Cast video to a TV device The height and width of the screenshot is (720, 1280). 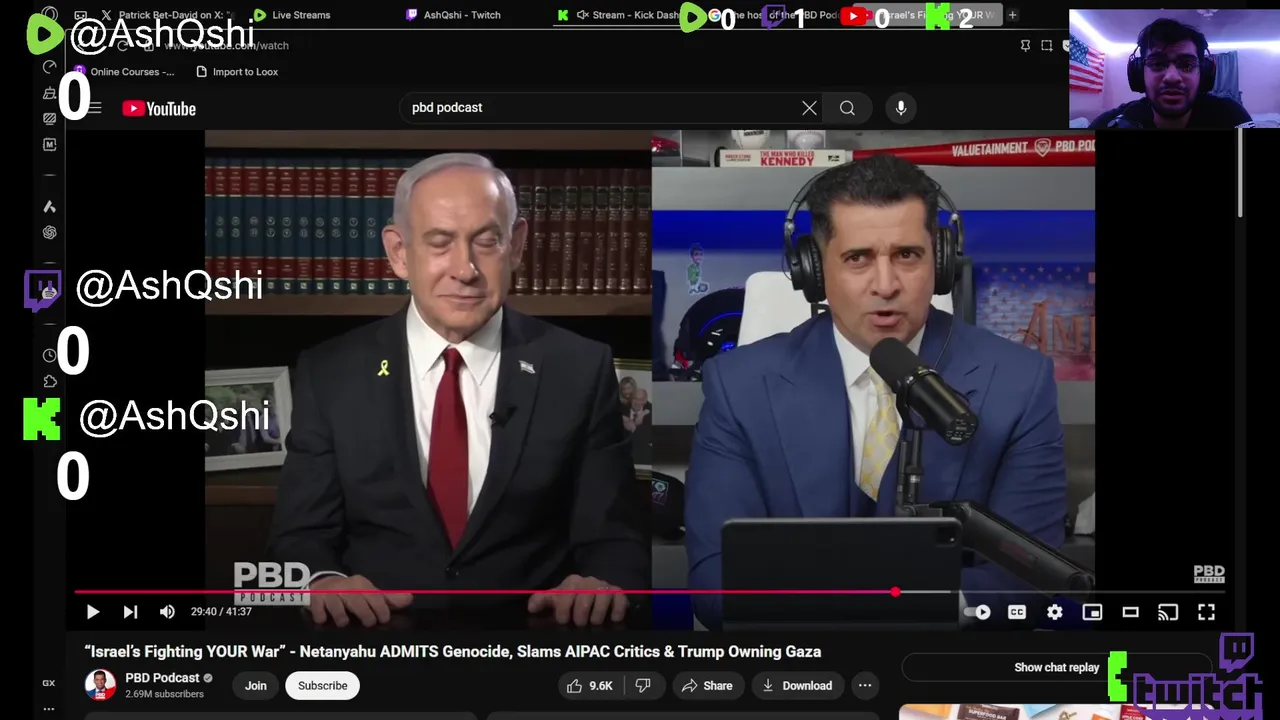pos(1168,612)
